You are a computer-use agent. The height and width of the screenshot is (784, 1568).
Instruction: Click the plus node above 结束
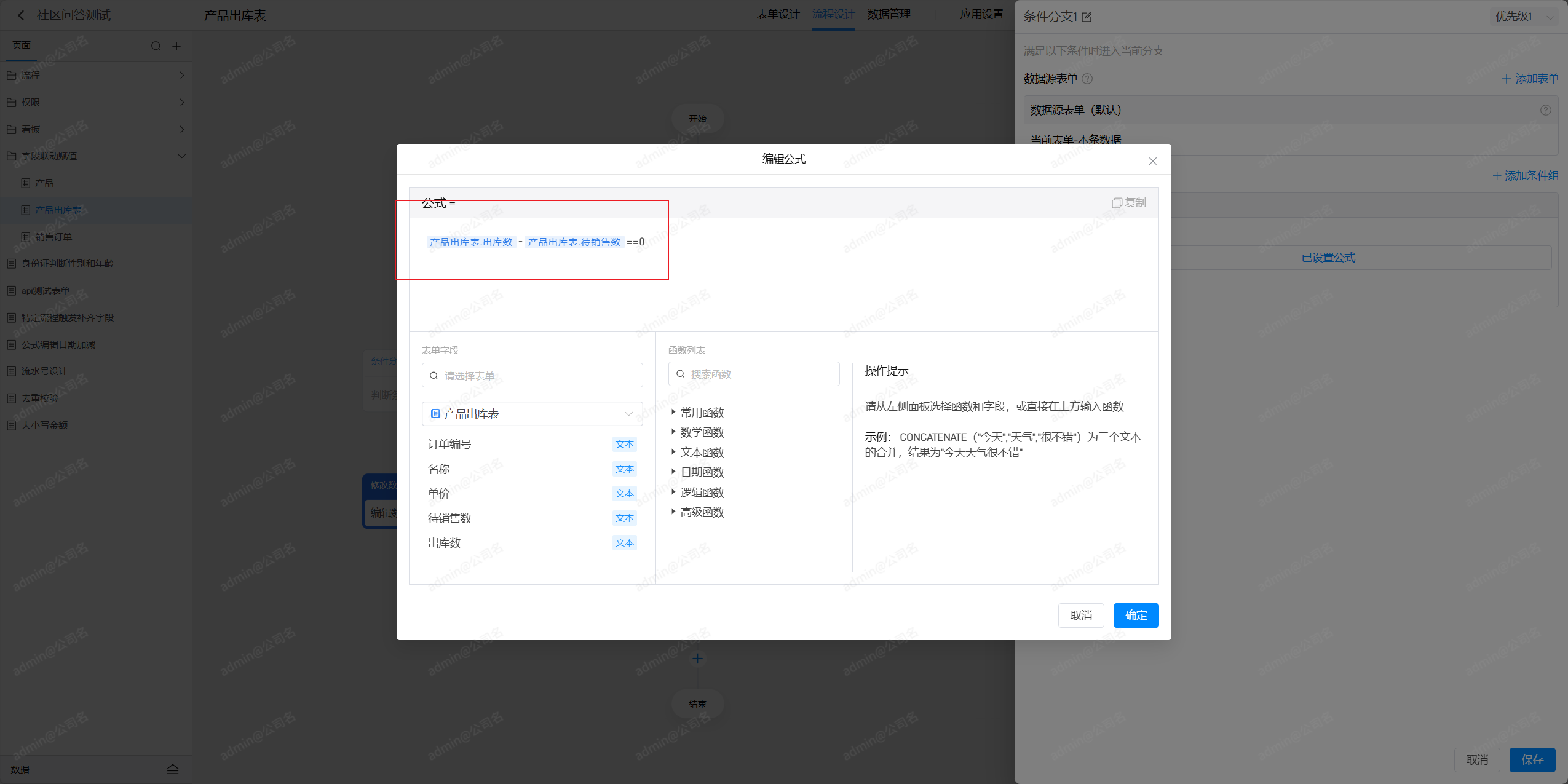click(697, 659)
